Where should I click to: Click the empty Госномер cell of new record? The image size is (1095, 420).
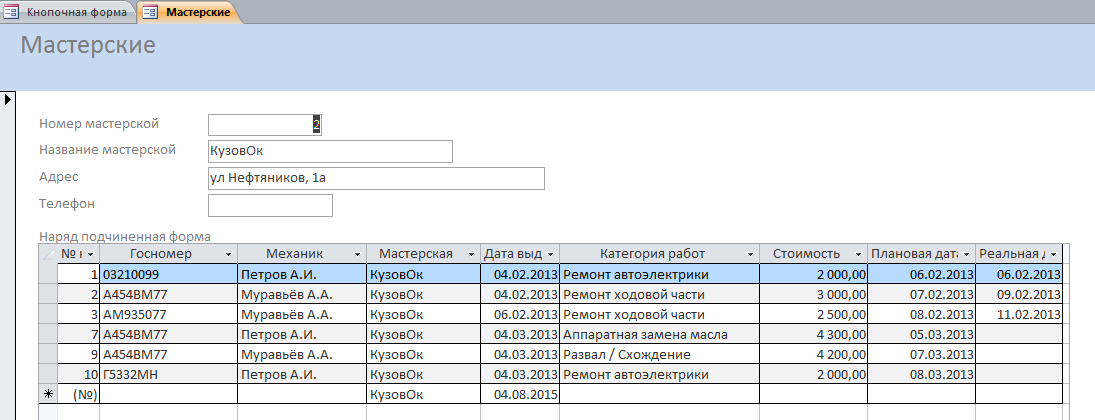tap(168, 394)
